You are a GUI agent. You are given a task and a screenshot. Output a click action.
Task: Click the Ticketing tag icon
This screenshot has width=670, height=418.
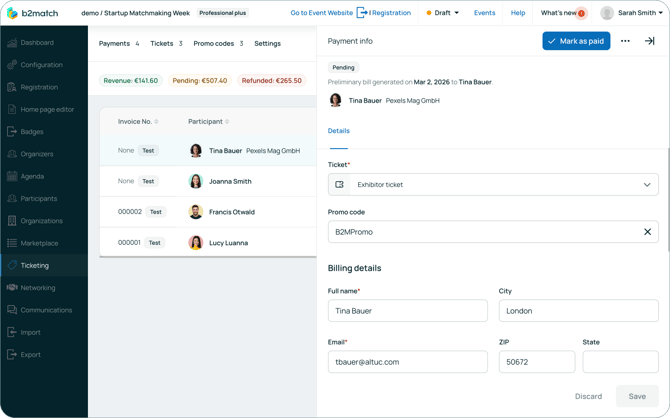point(12,265)
